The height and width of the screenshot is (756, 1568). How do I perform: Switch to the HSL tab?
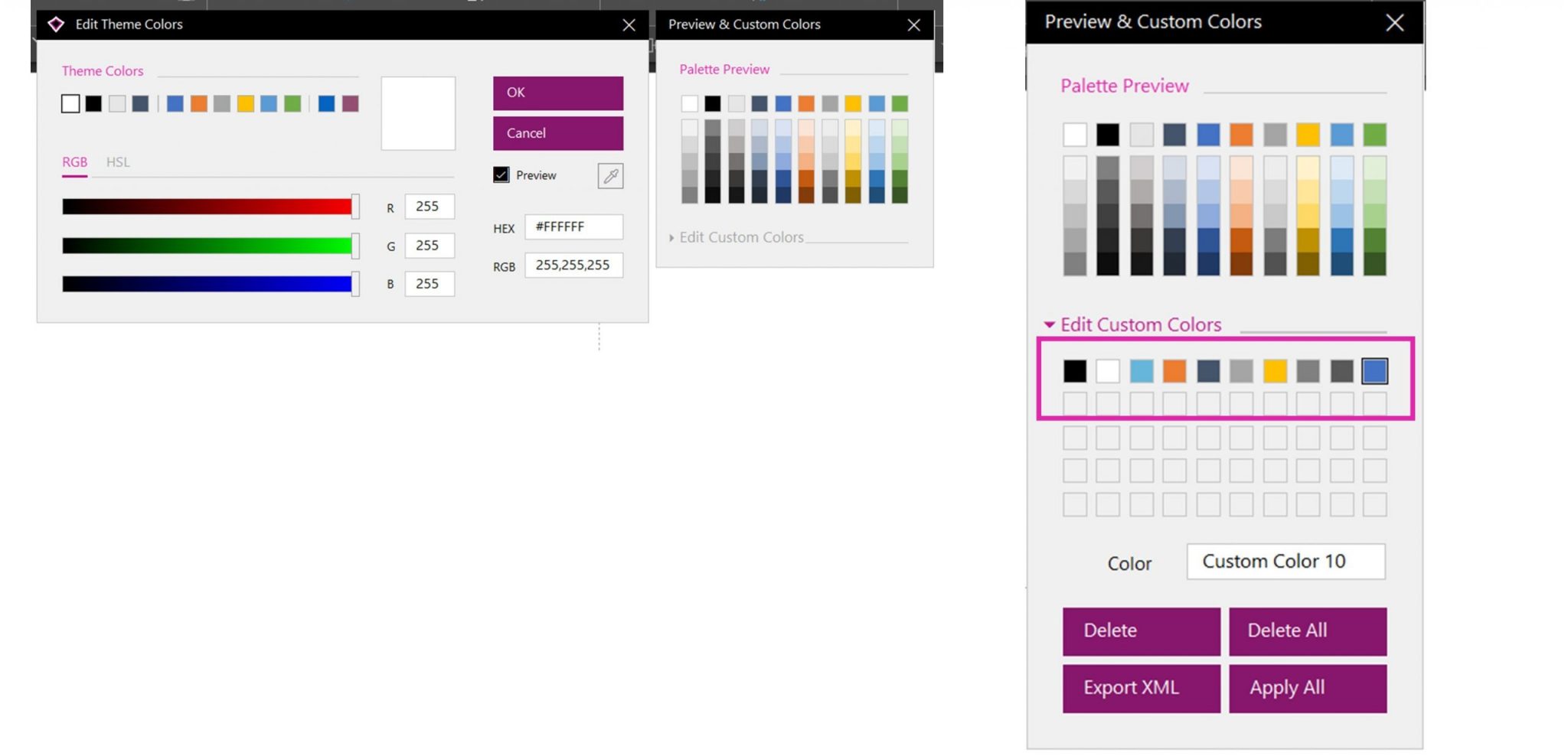click(x=118, y=162)
